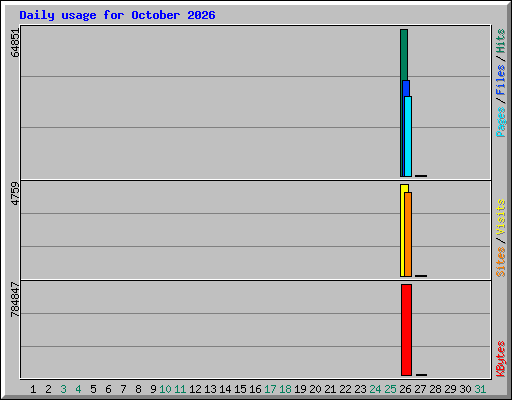Click day 9 on the x-axis
This screenshot has height=400, width=512.
pyautogui.click(x=153, y=389)
